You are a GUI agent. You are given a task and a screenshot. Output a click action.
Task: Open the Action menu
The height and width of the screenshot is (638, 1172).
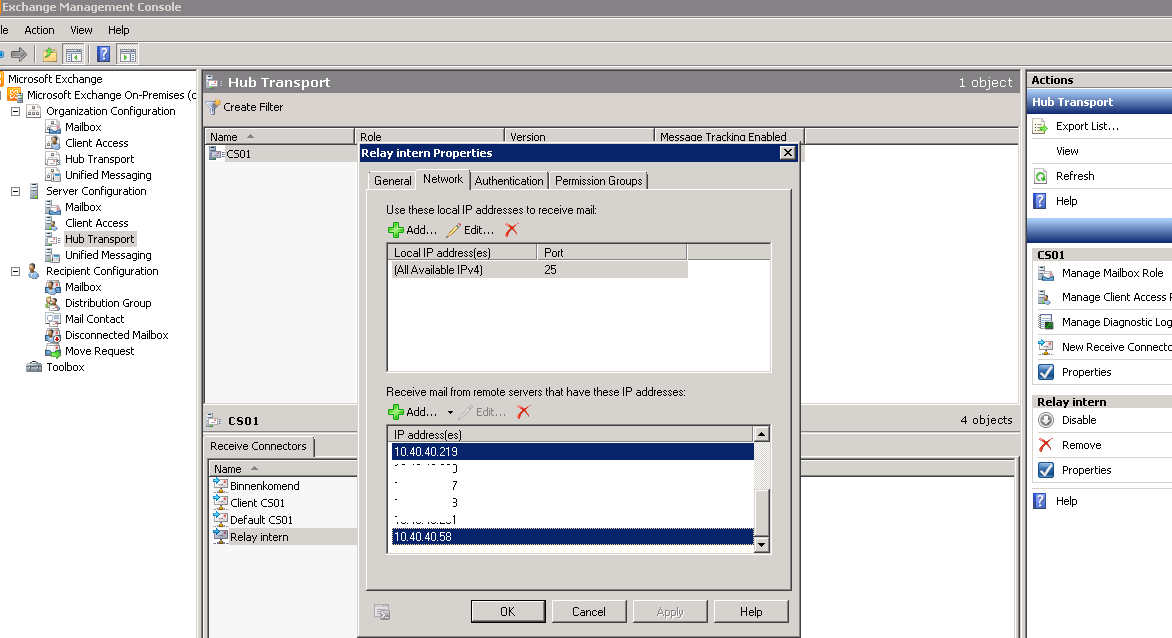(39, 30)
